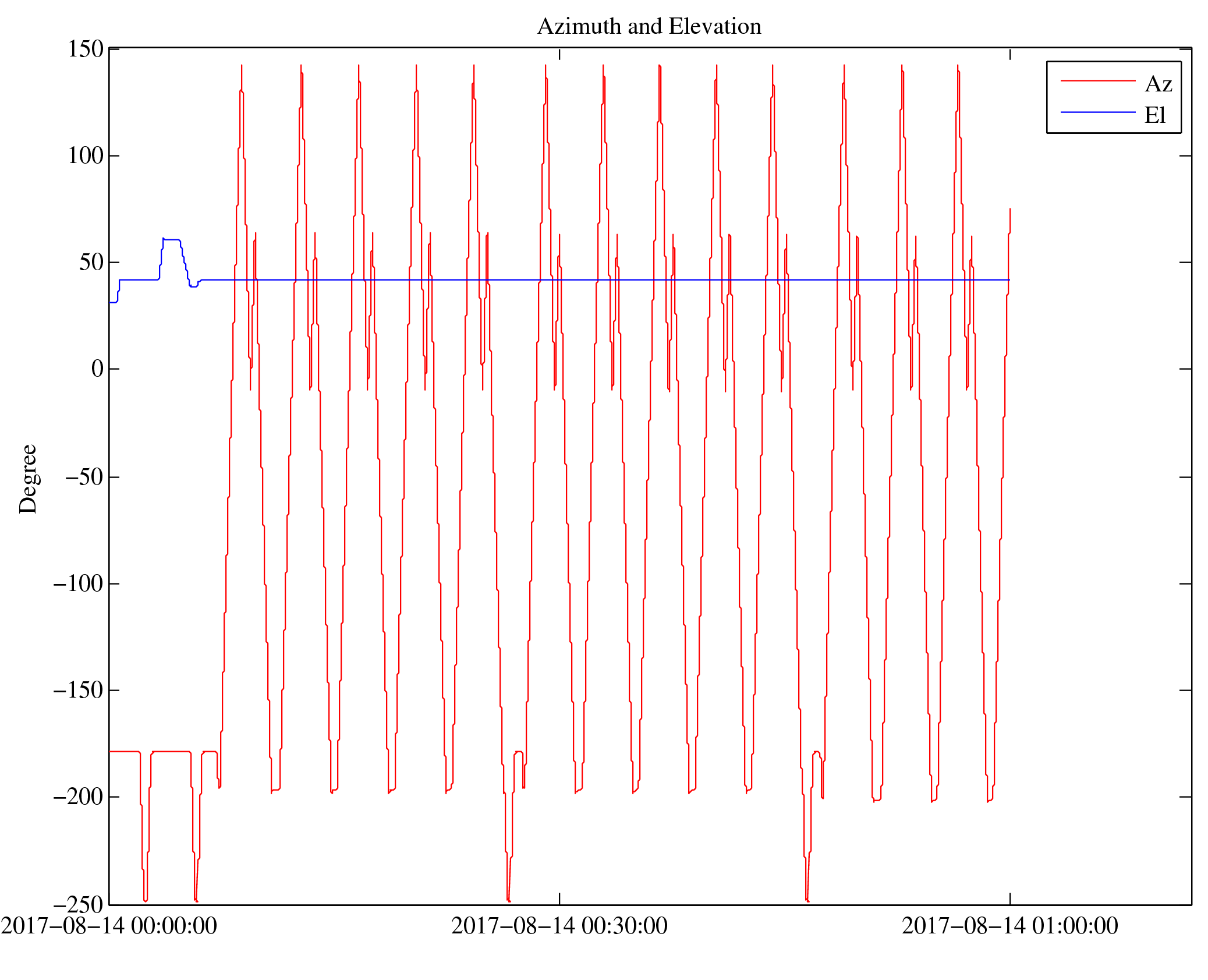Click x-axis label '2017-08-14 00:00:00'

click(109, 926)
